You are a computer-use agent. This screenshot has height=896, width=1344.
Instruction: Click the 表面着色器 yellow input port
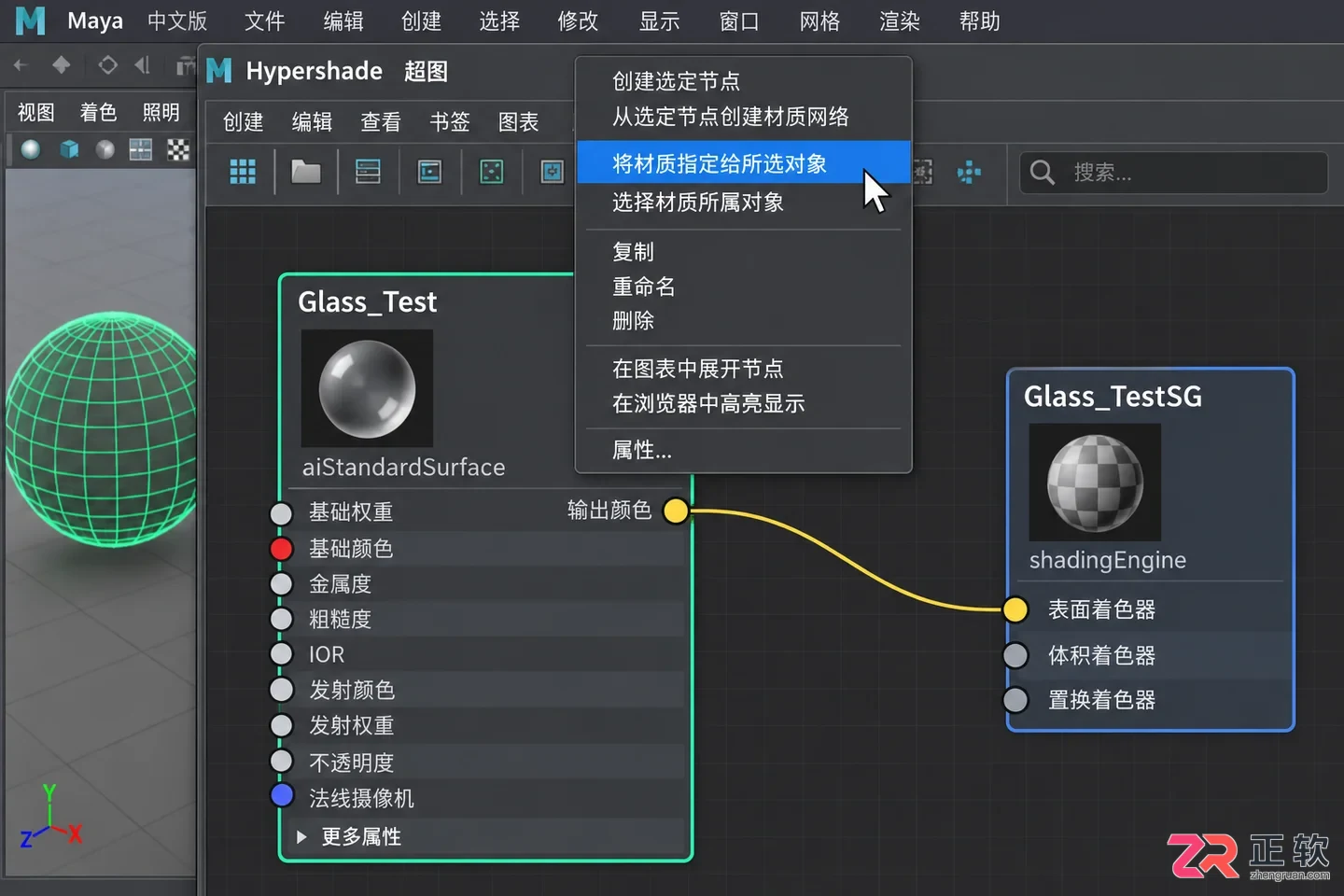1015,609
